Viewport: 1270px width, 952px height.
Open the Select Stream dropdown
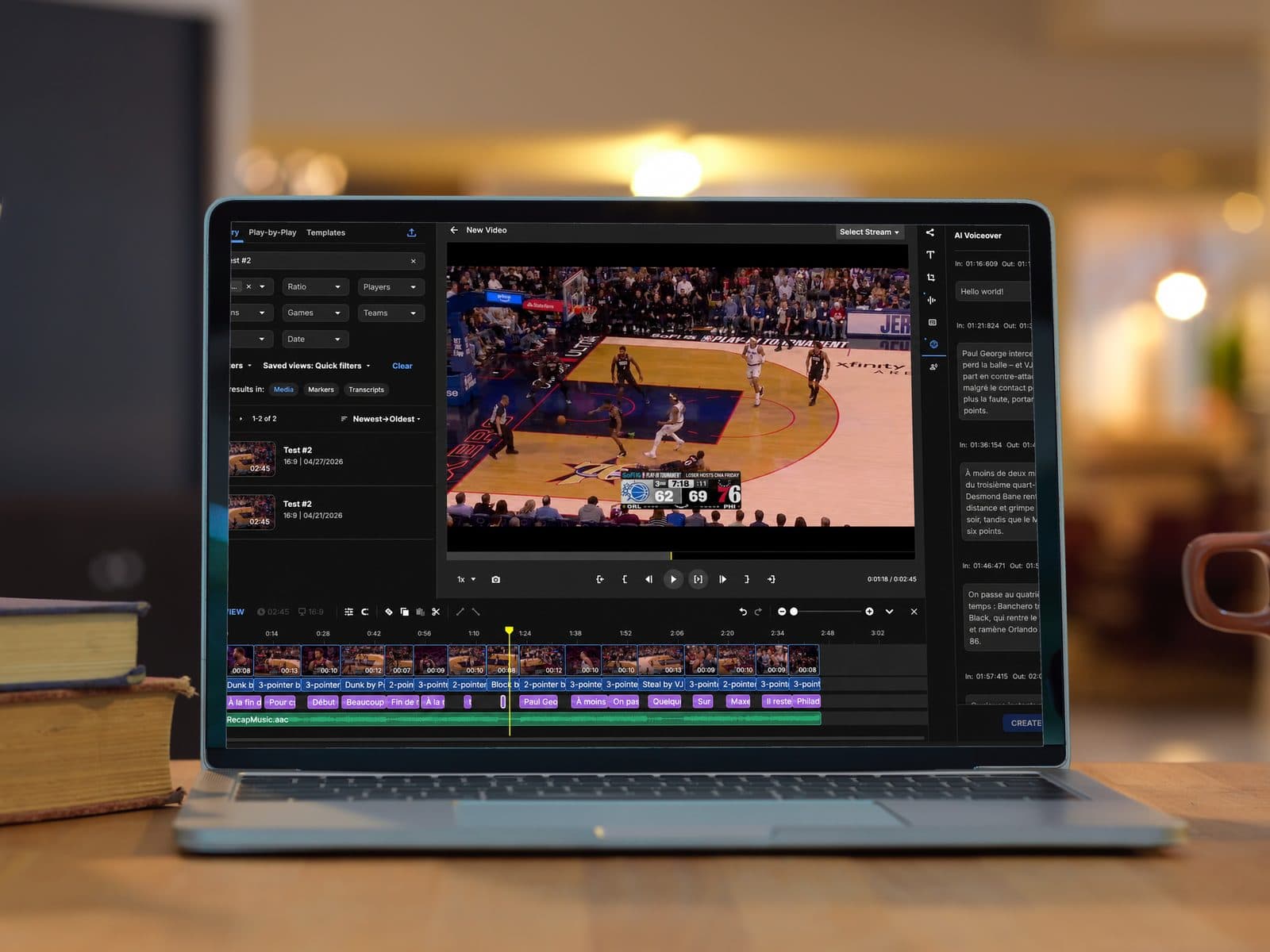coord(870,232)
